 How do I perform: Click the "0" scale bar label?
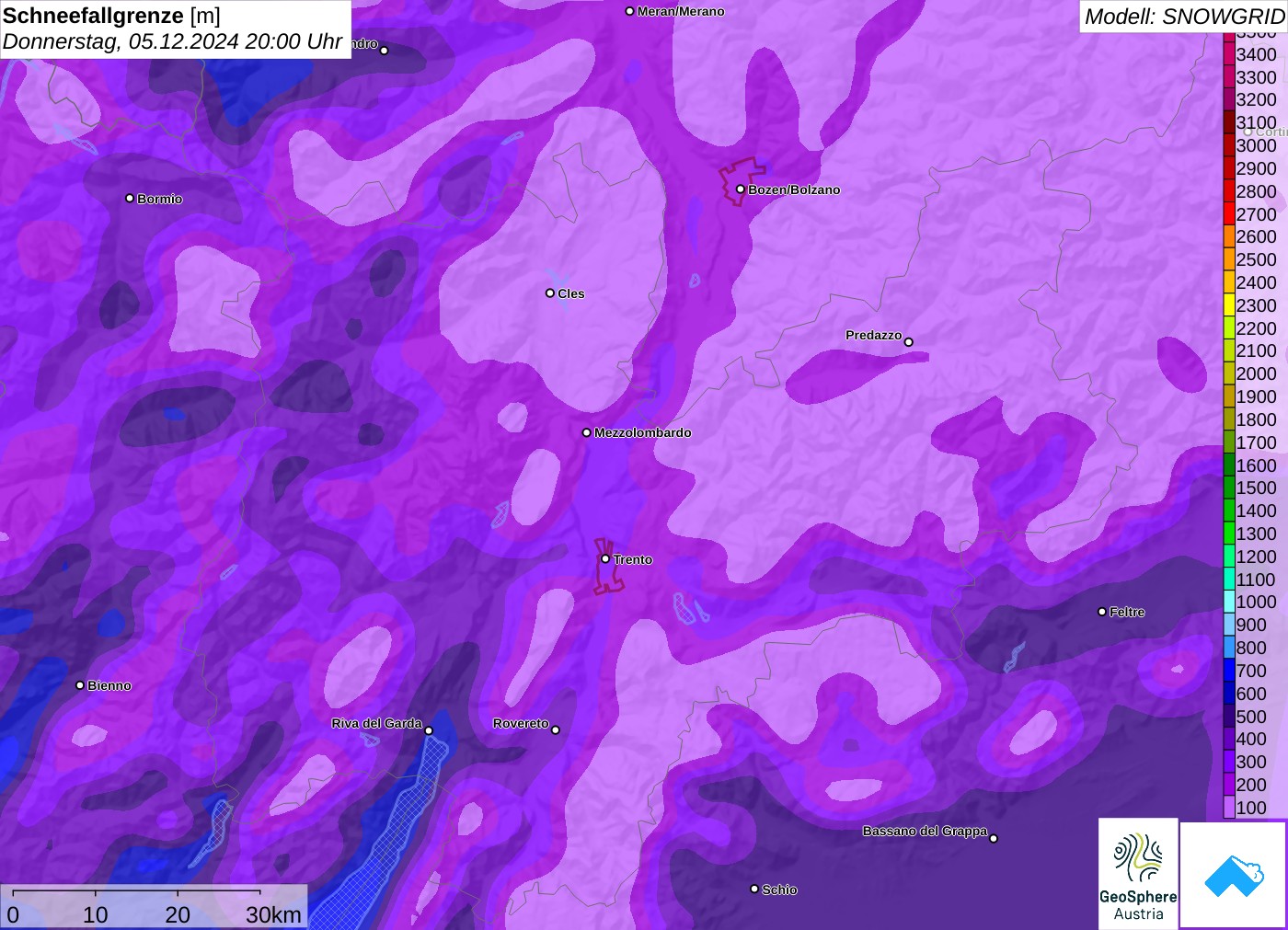13,914
